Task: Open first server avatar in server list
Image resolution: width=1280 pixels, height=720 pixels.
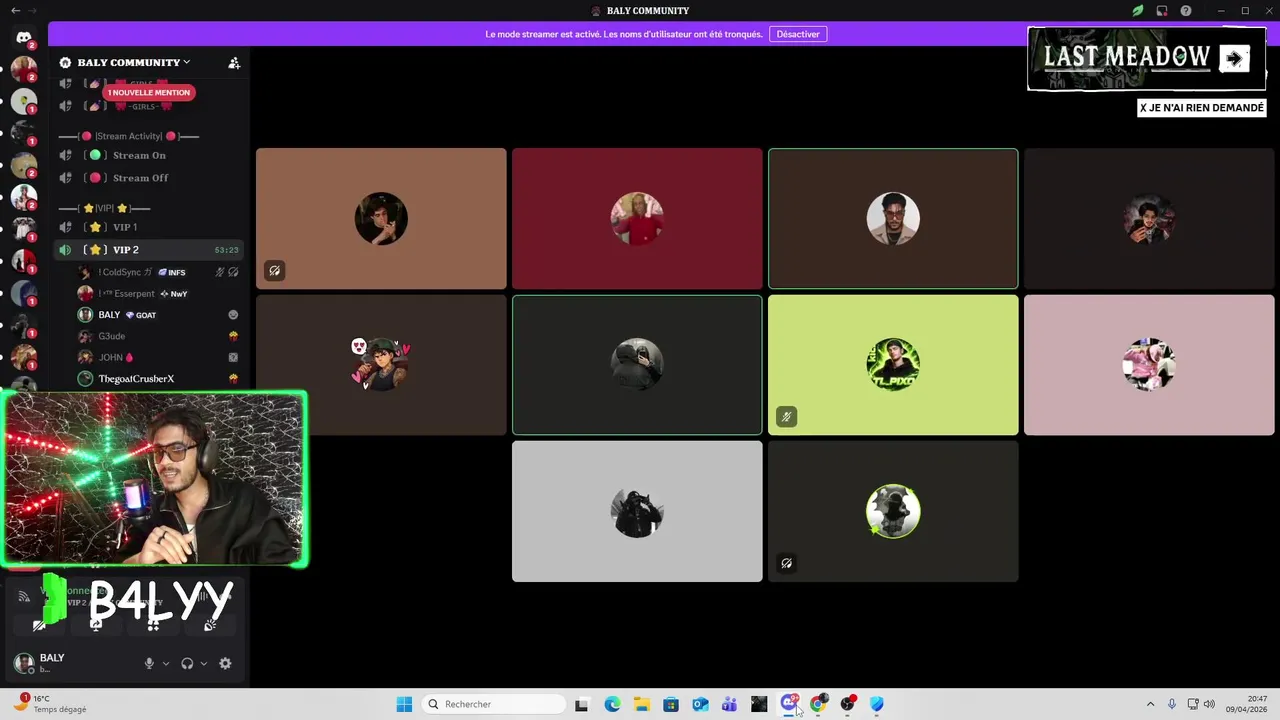Action: tap(24, 70)
